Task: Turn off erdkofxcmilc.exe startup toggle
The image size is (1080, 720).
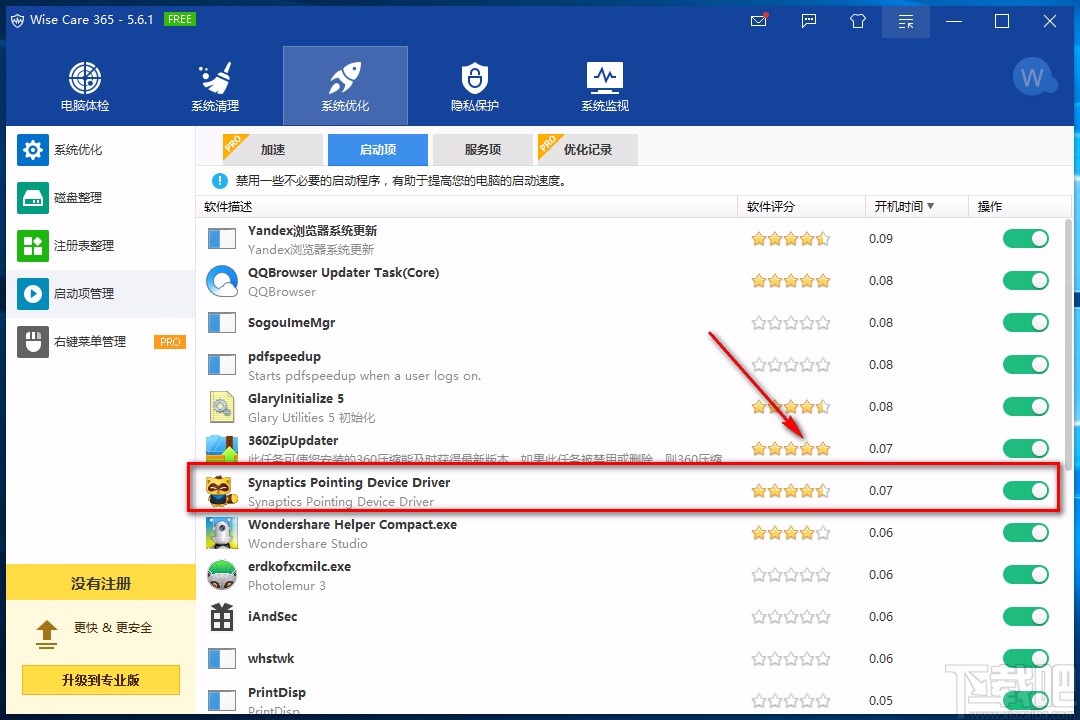Action: [1026, 575]
